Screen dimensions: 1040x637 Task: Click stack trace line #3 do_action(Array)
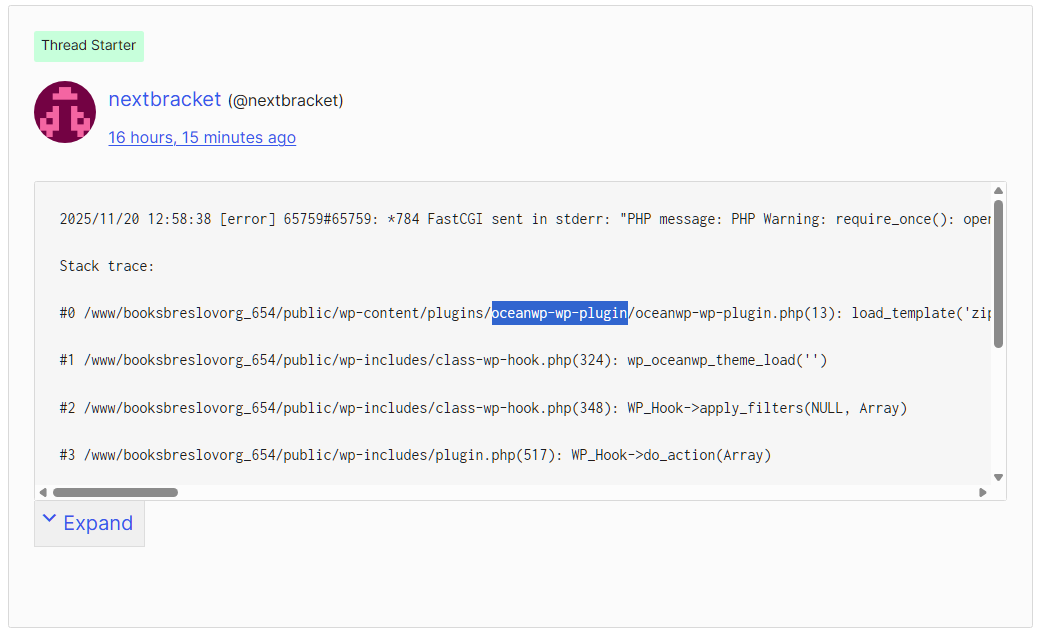(x=415, y=455)
